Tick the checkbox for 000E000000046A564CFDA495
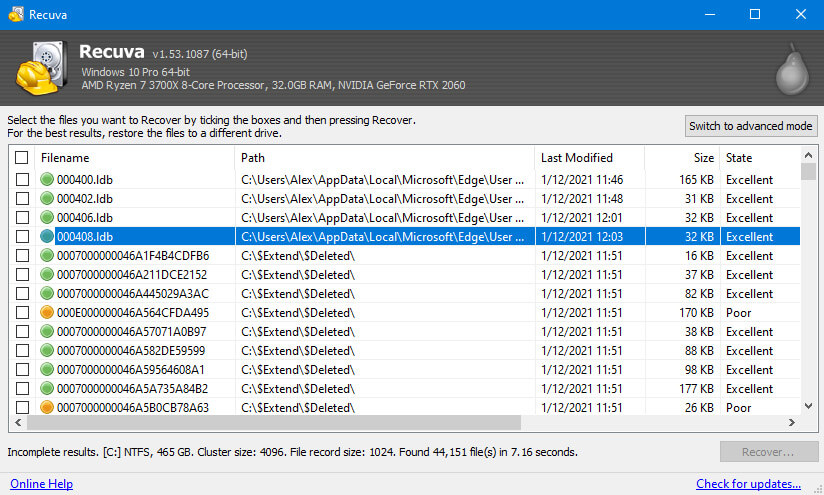 click(x=22, y=313)
